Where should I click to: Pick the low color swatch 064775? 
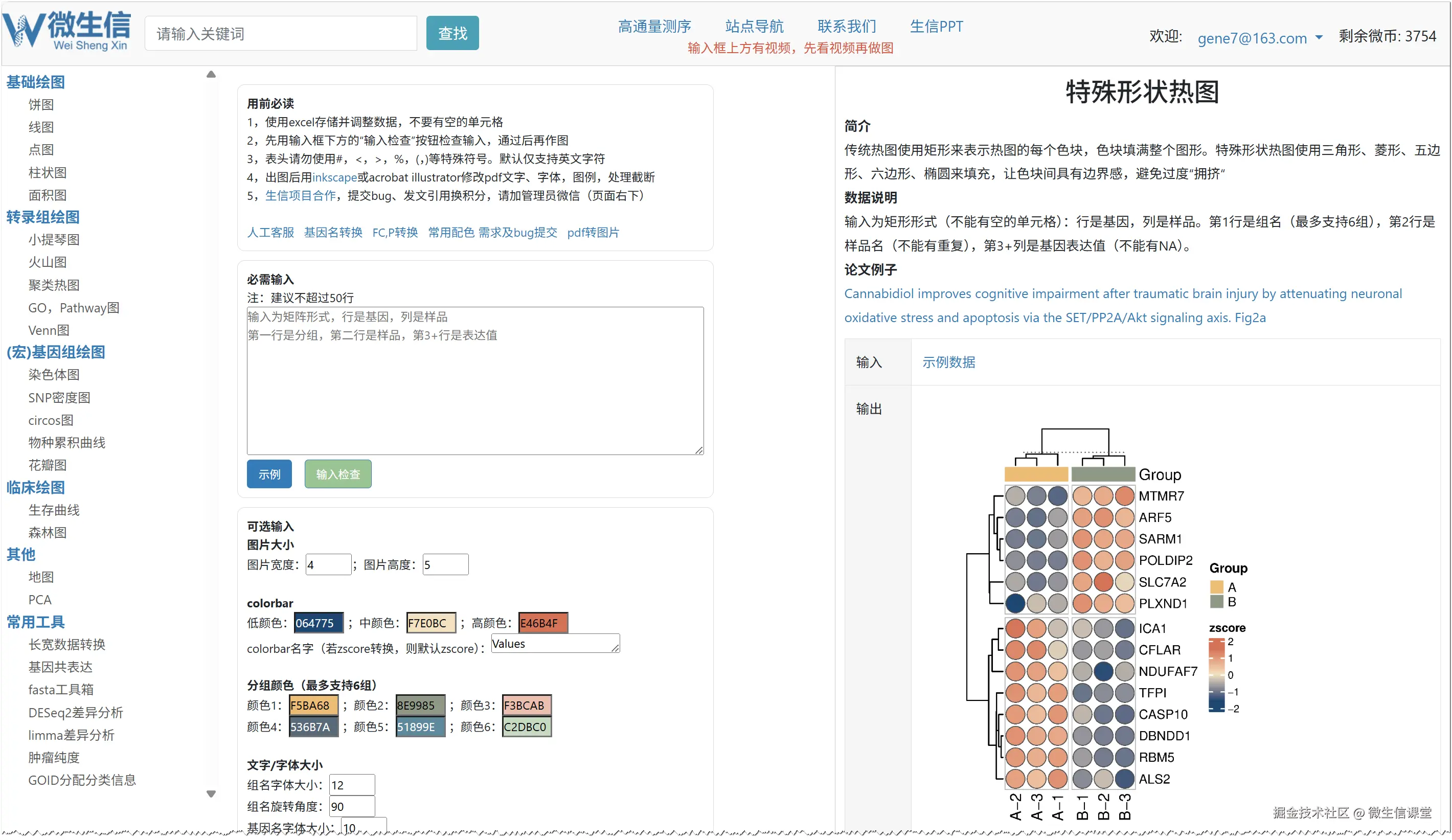tap(318, 622)
